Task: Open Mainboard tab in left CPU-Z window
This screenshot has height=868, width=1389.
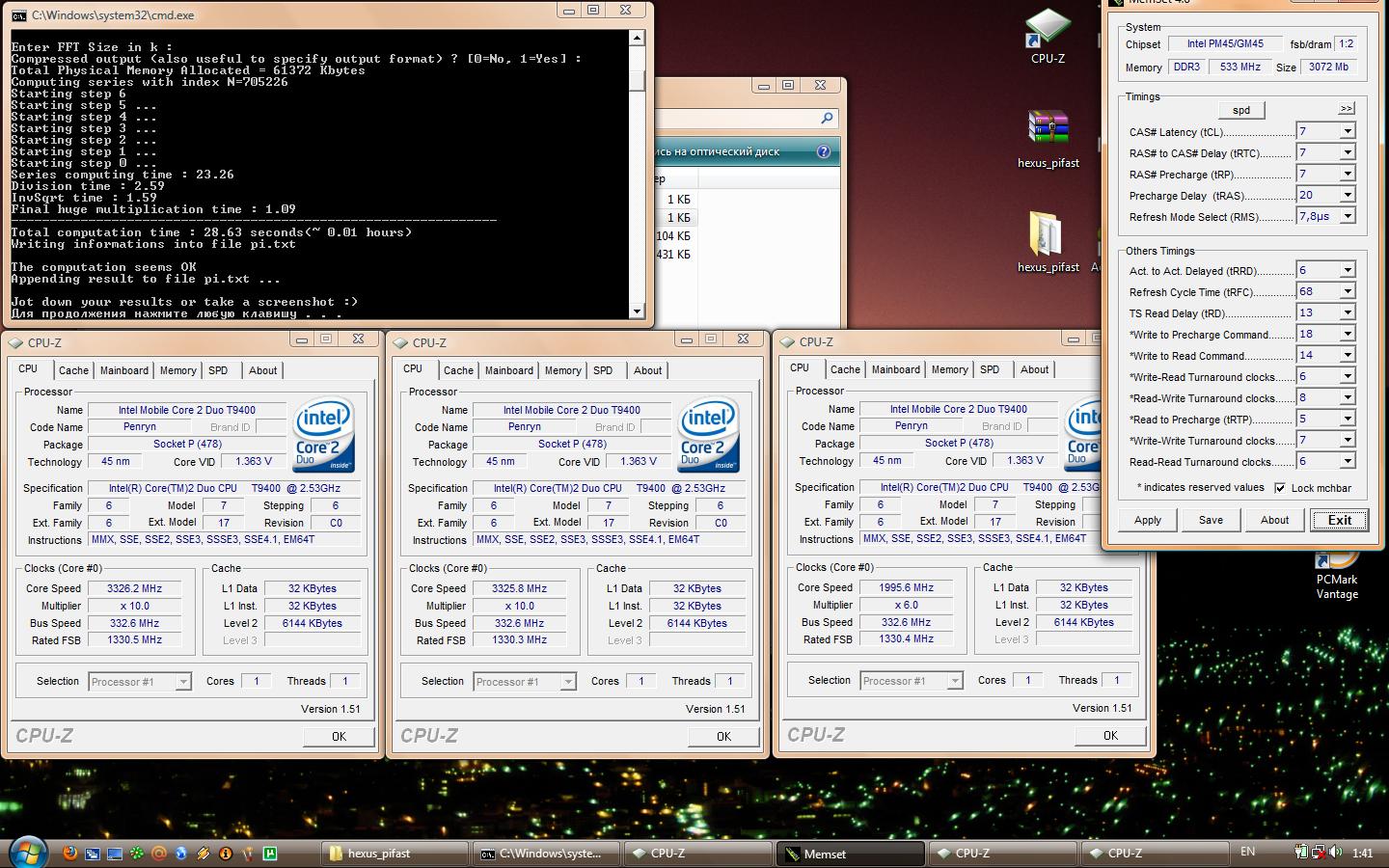Action: tap(124, 370)
